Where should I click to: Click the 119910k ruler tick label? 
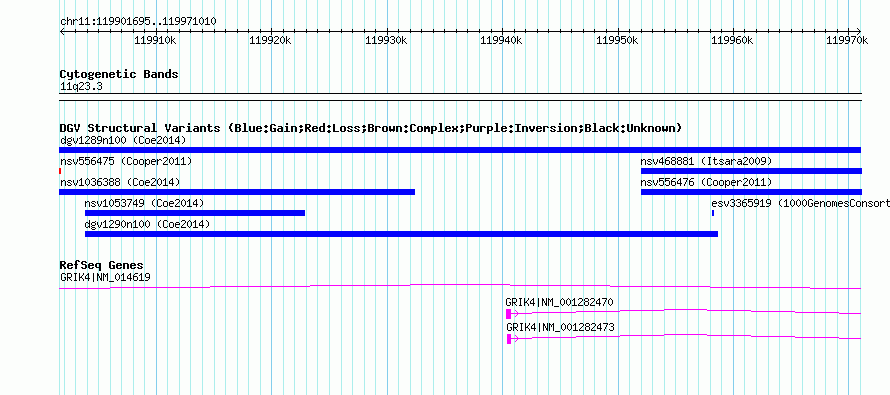point(155,40)
